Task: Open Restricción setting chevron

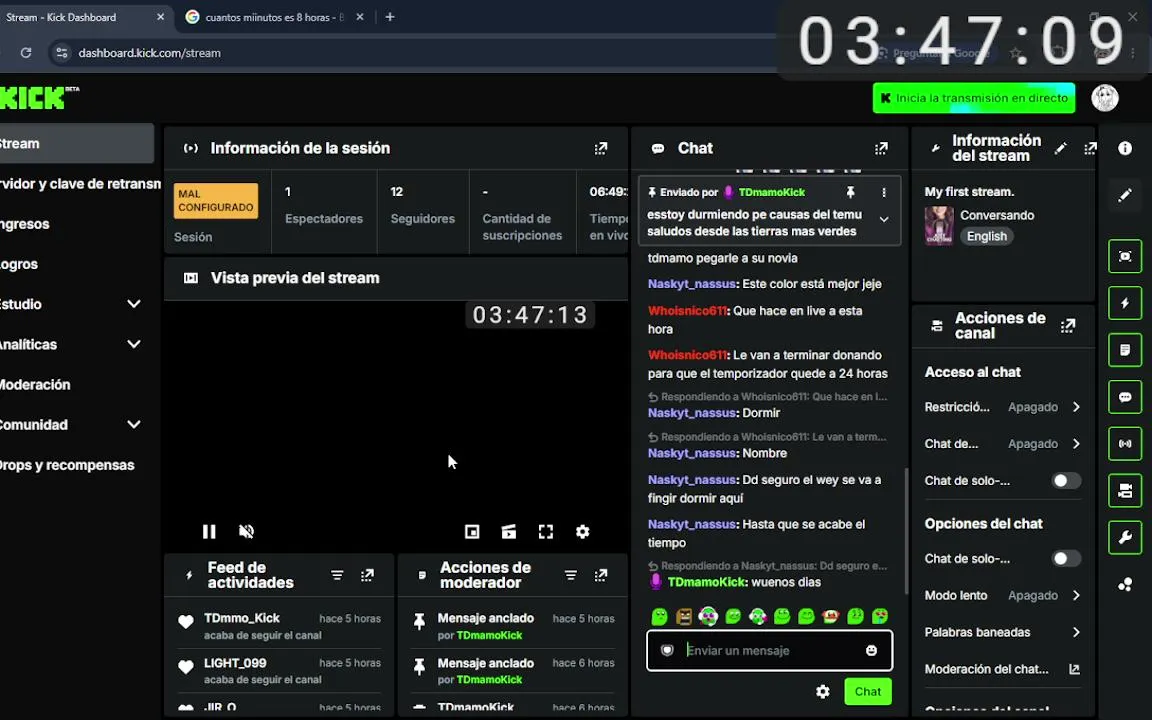Action: point(1076,407)
